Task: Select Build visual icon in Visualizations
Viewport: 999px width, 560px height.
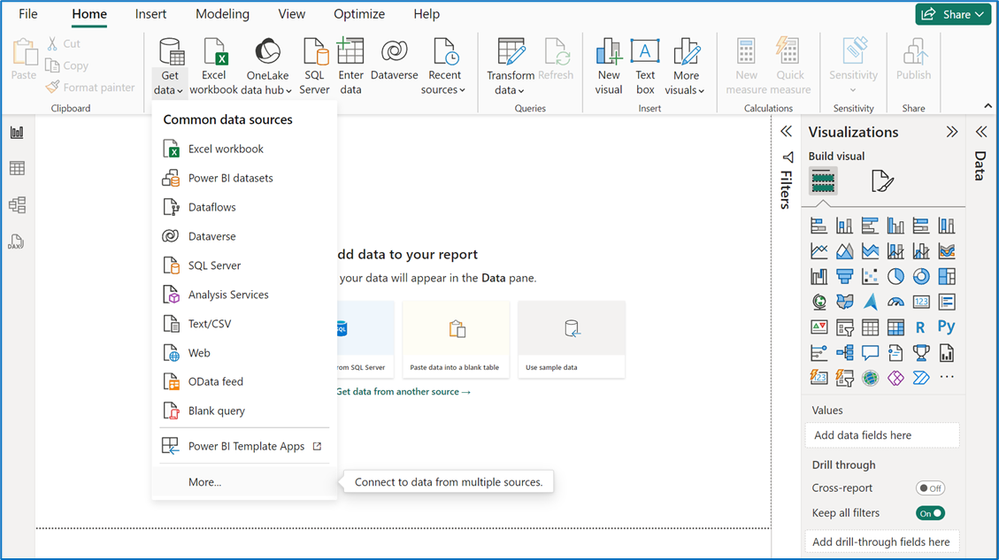Action: pos(823,181)
